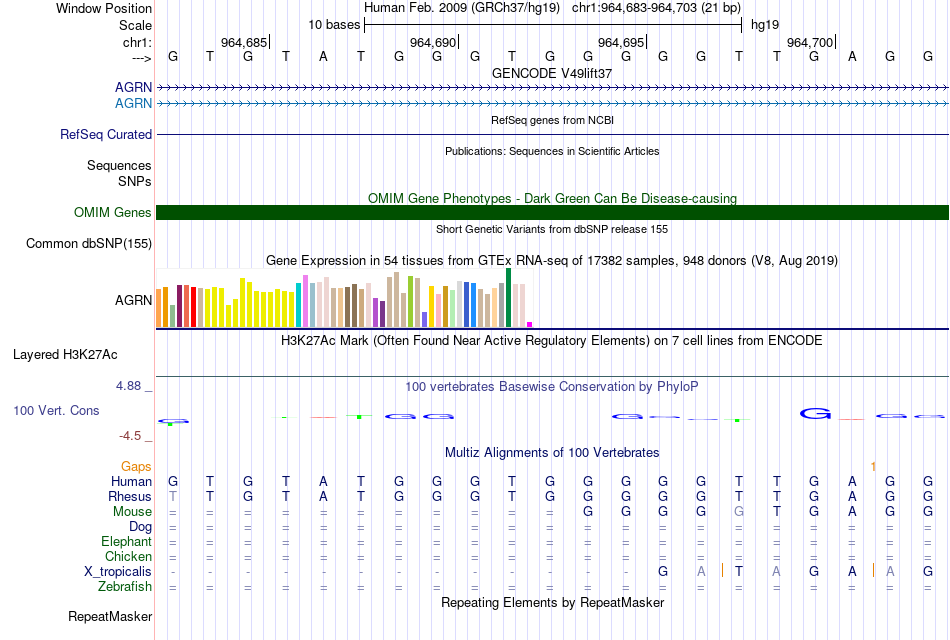This screenshot has width=950, height=640.
Task: Click the Common dbSNP(155) track label
Action: [88, 244]
